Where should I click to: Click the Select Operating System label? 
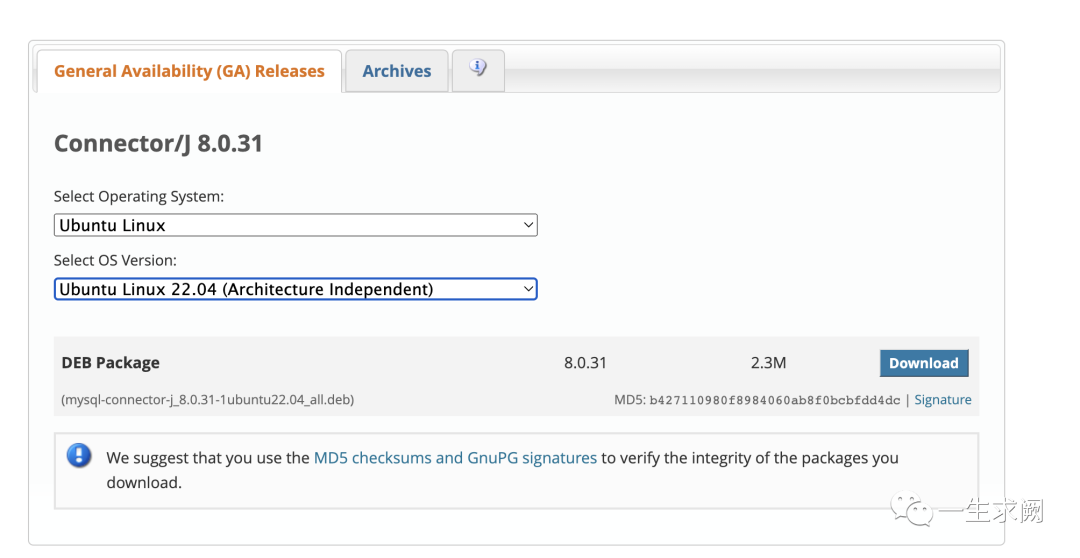tap(138, 196)
